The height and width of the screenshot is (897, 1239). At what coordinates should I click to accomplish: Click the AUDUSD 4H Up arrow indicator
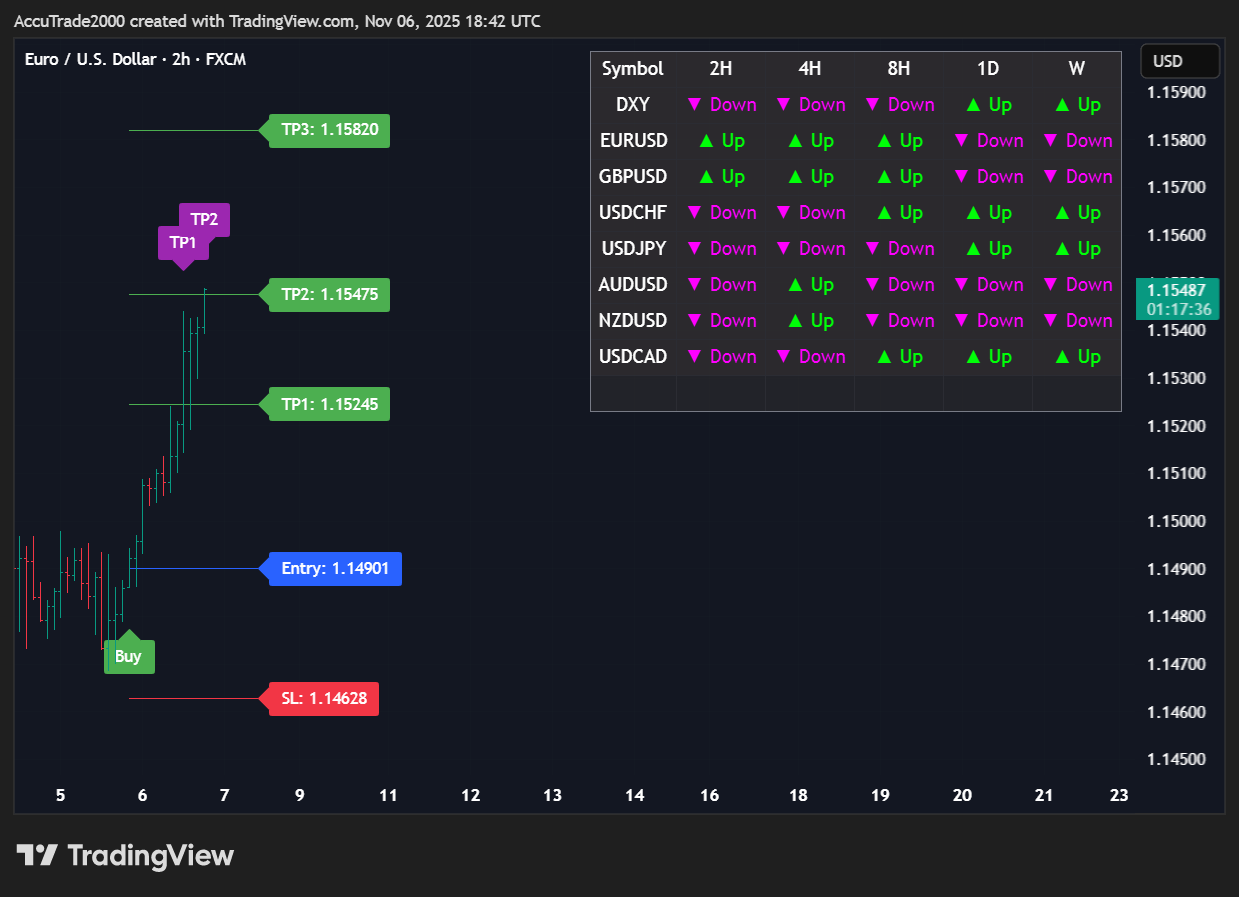810,285
